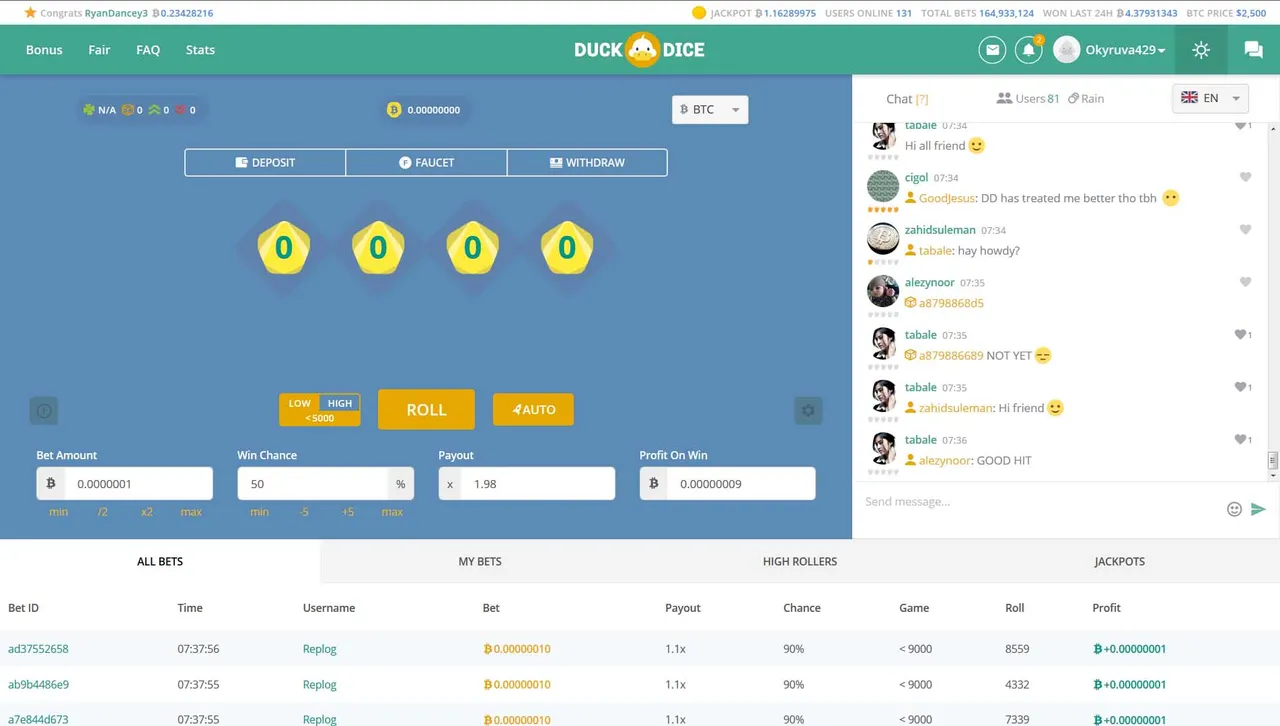
Task: Click the ROLL button
Action: coord(426,410)
